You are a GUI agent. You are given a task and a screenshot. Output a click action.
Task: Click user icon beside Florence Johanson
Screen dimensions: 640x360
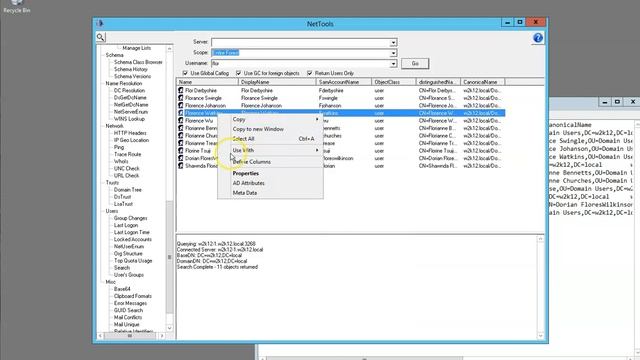pyautogui.click(x=180, y=105)
